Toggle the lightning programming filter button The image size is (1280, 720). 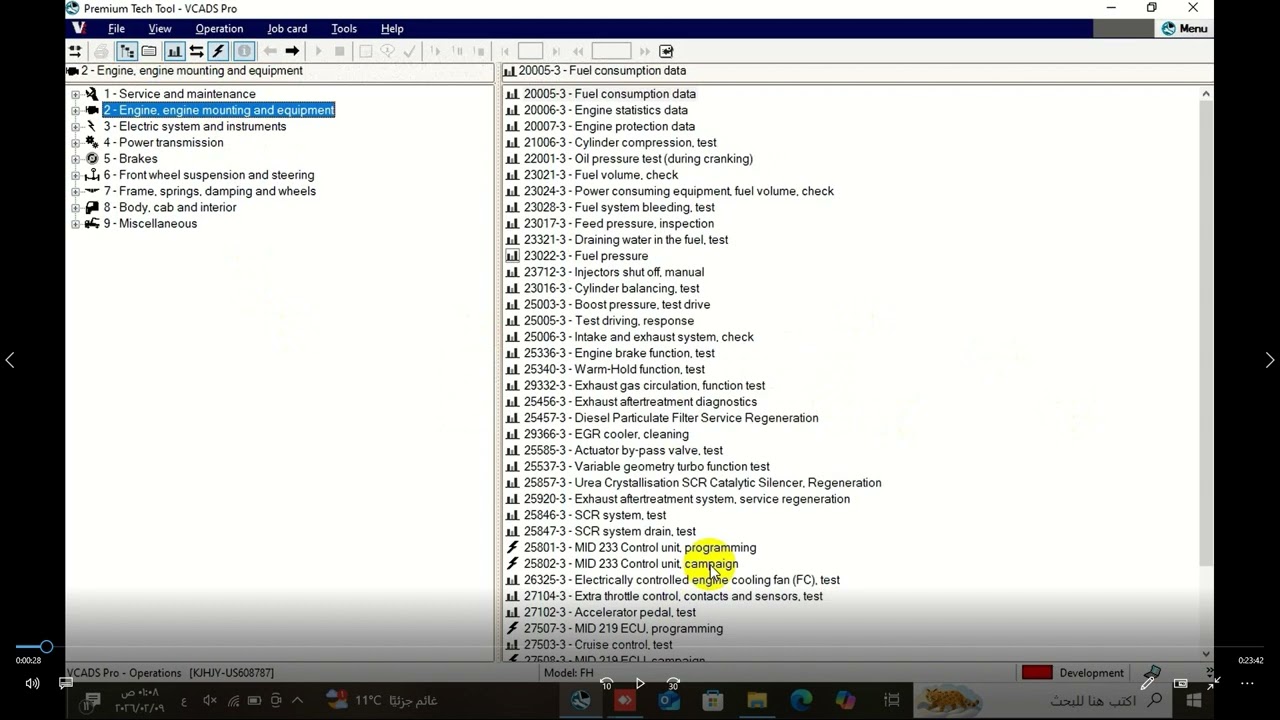pyautogui.click(x=219, y=51)
